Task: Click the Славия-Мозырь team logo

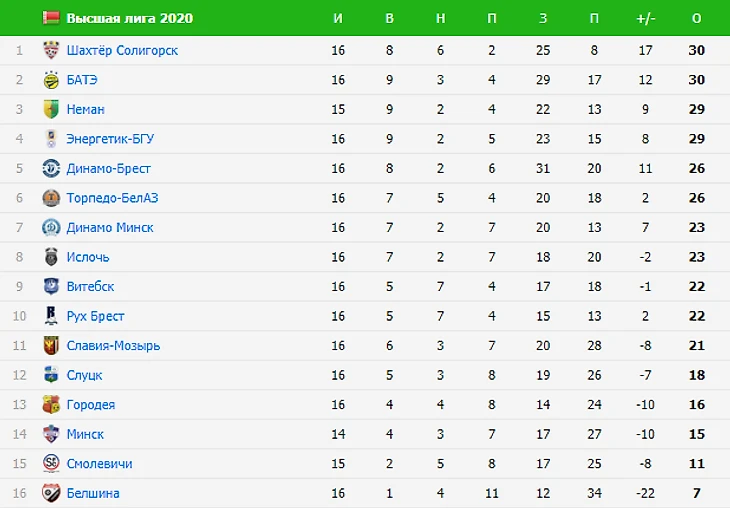Action: coord(51,346)
